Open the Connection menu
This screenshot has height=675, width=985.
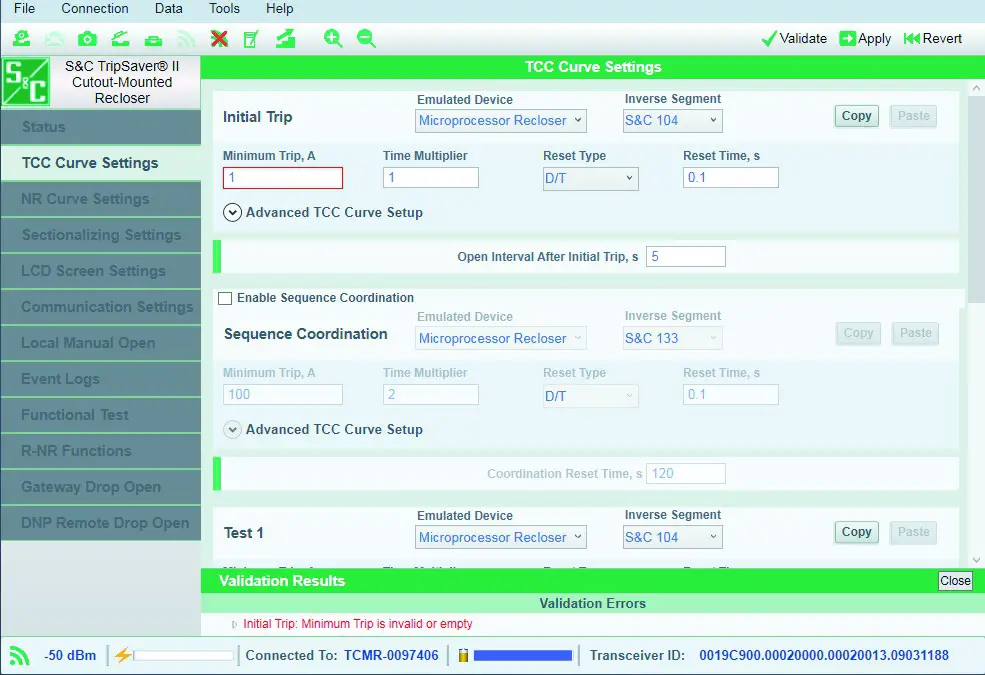[95, 9]
